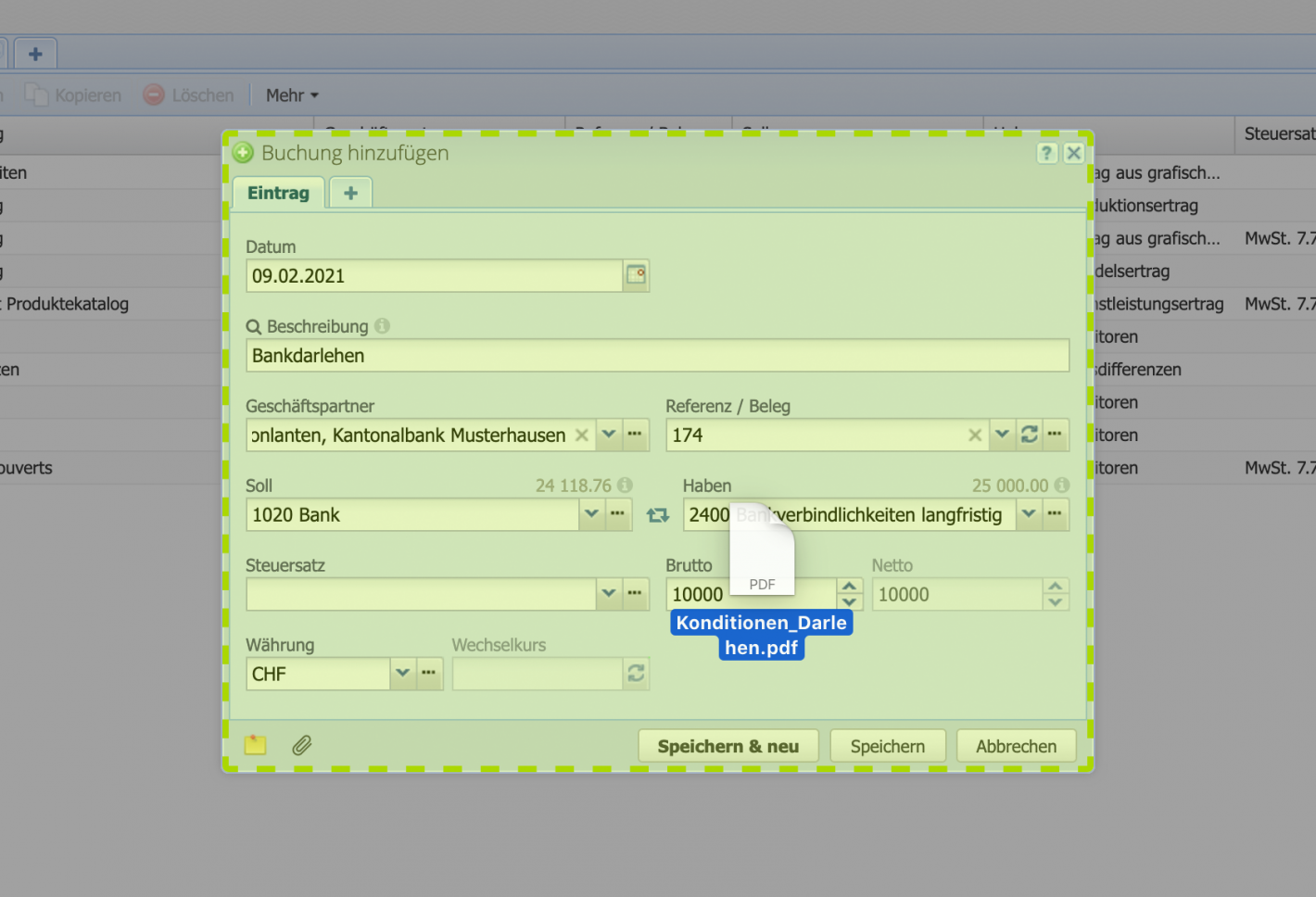Open the Währung currency dropdown
This screenshot has width=1316, height=897.
click(402, 674)
